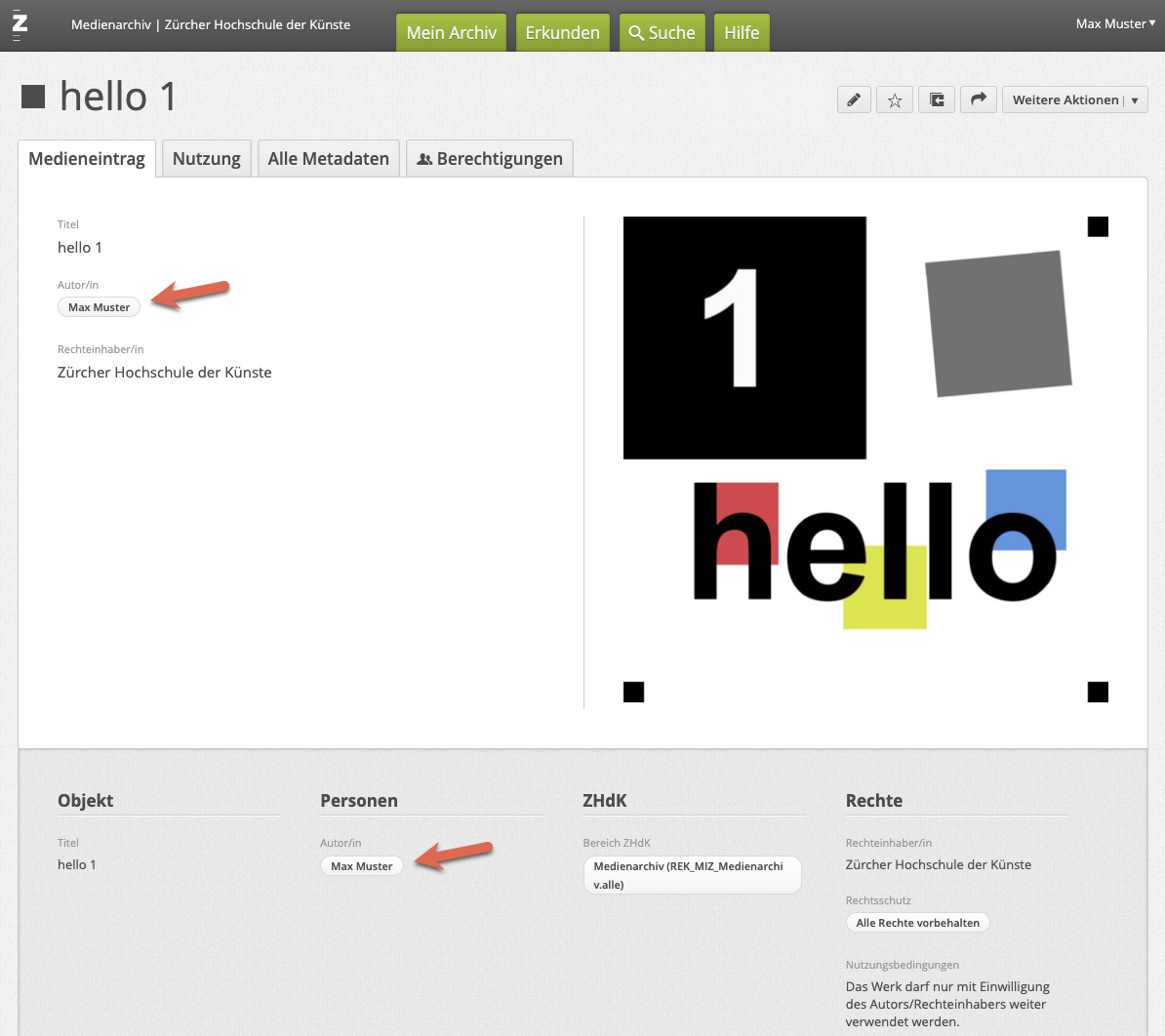The height and width of the screenshot is (1036, 1165).
Task: Open the Hilfe menu
Action: coord(742,32)
